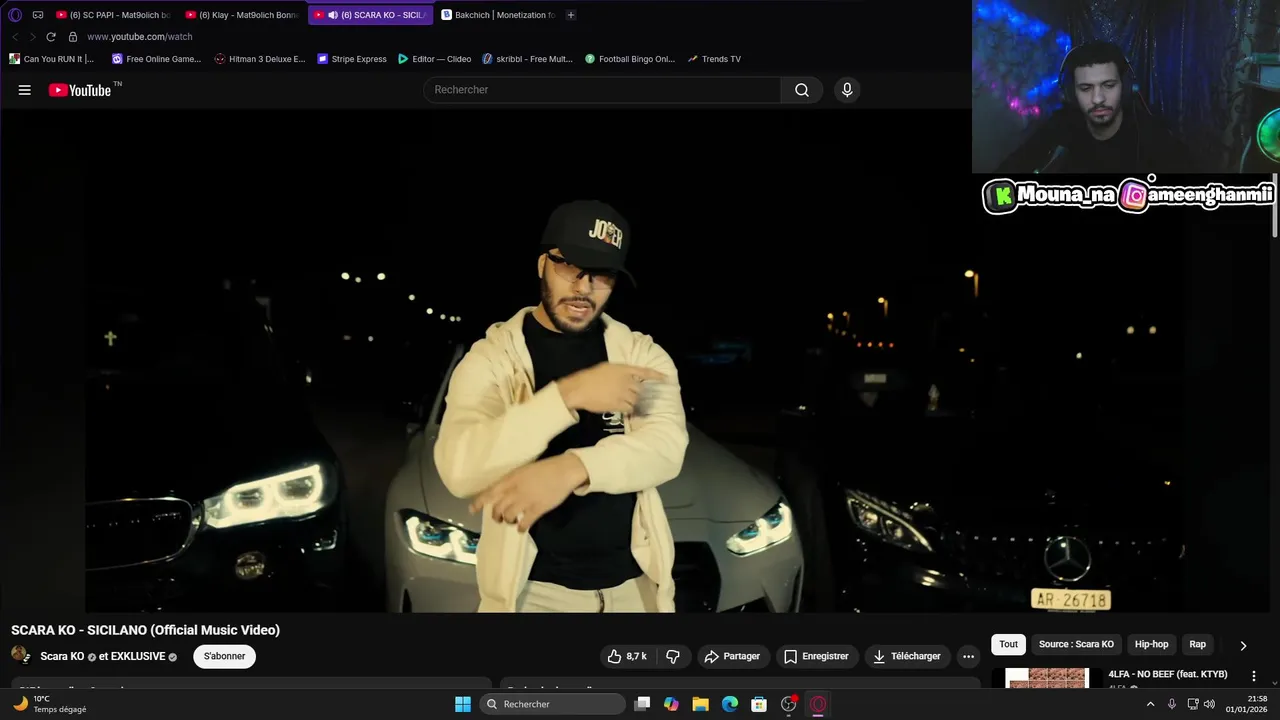Open 4LFA - NO BEEF title link
Viewport: 1280px width, 720px height.
click(x=1168, y=675)
